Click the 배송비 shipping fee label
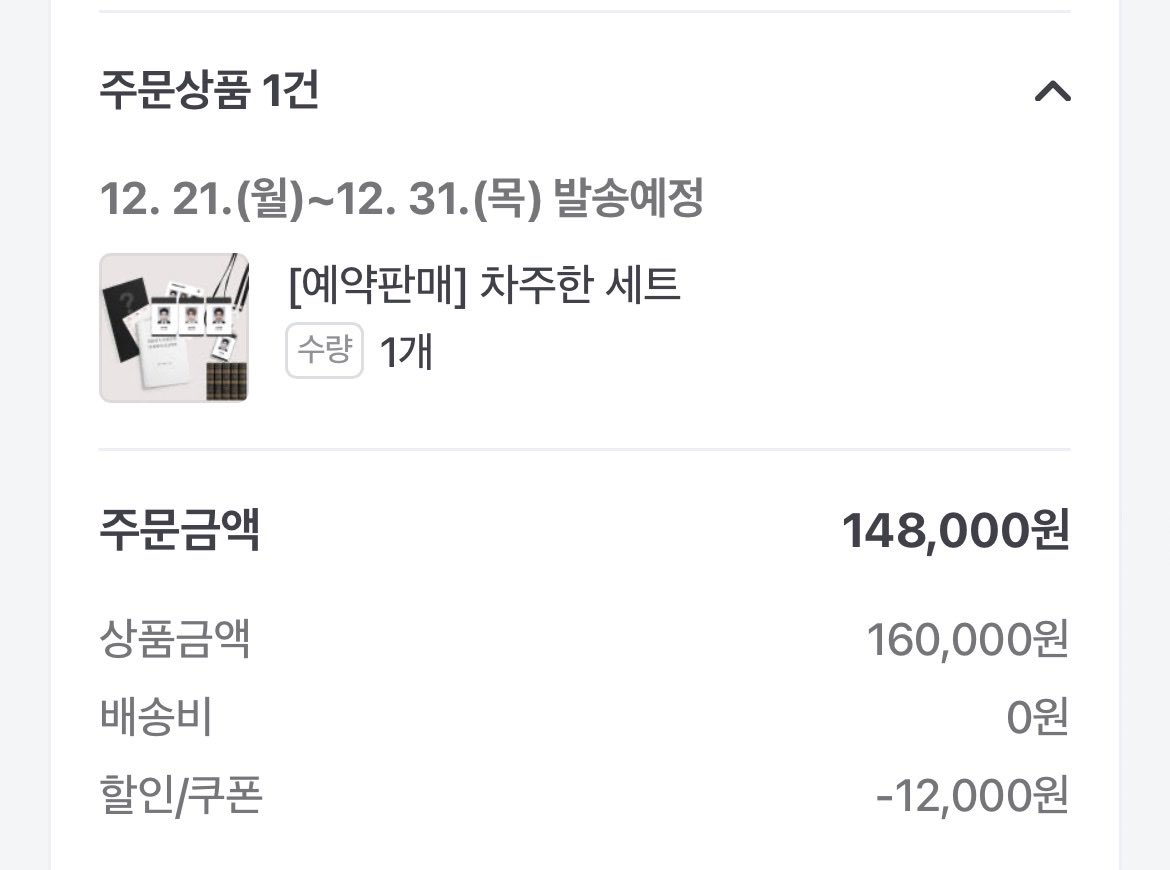 156,717
